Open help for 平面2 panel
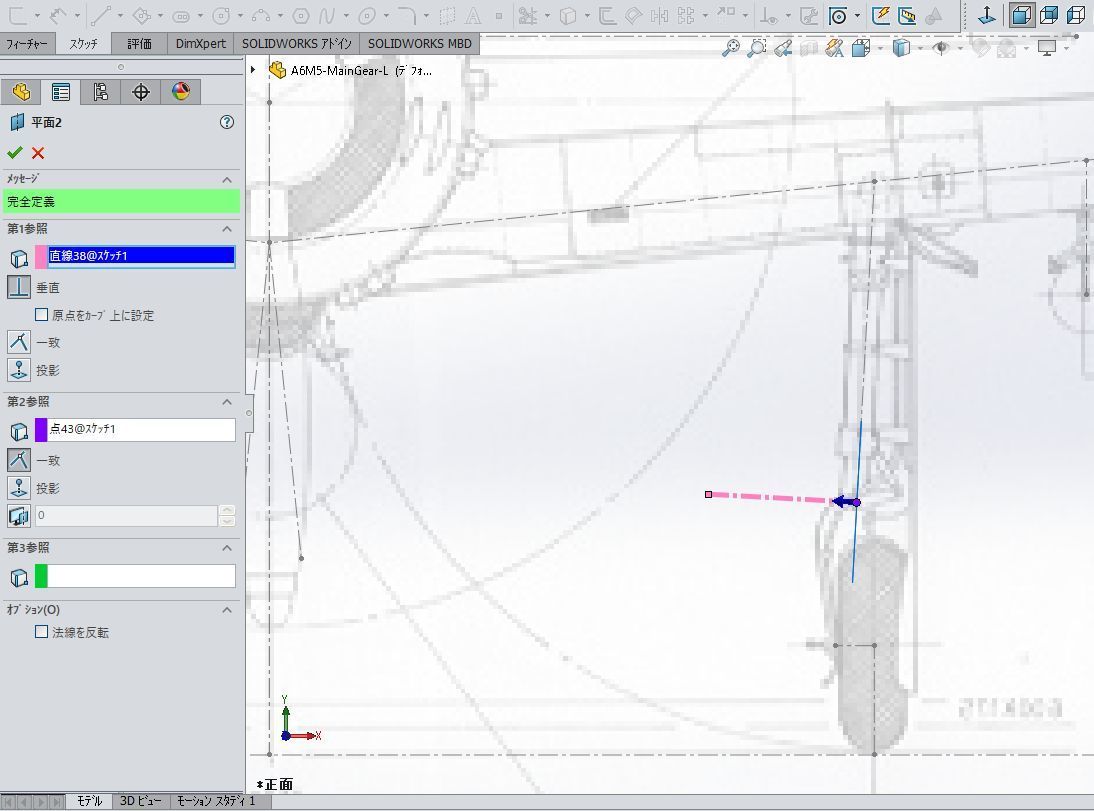Image resolution: width=1094 pixels, height=811 pixels. pyautogui.click(x=227, y=122)
